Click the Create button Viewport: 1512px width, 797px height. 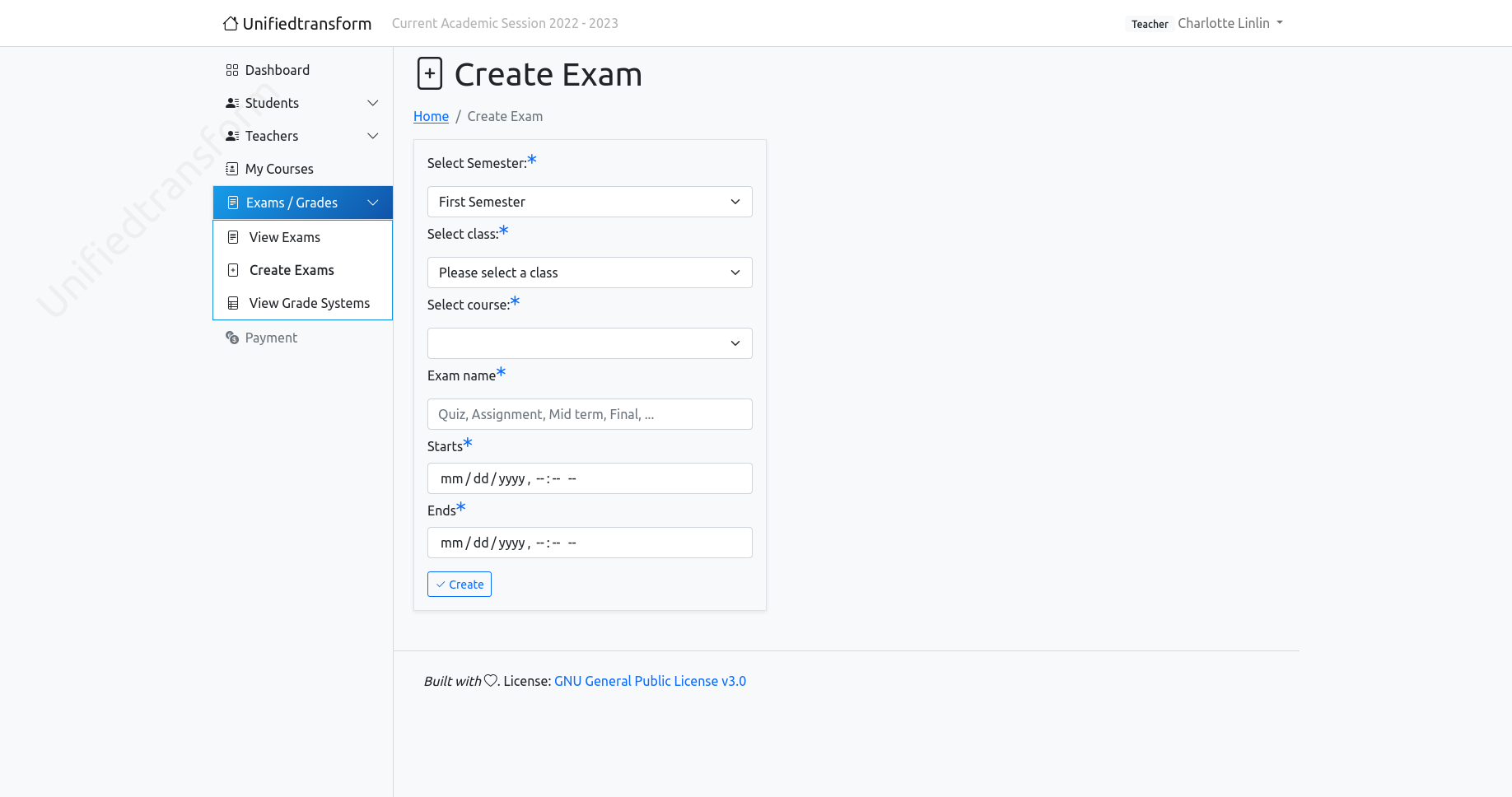click(x=460, y=585)
